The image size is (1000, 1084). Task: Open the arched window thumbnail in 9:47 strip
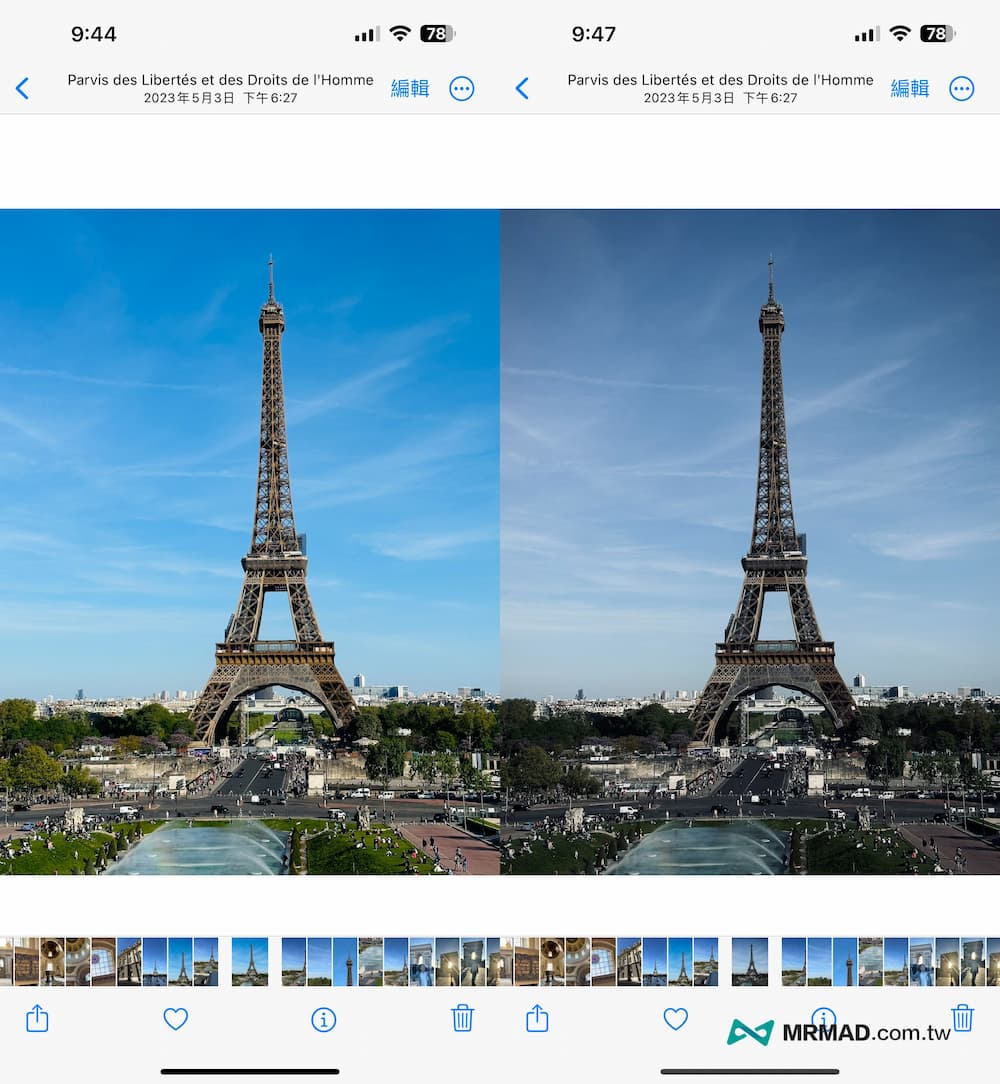[604, 962]
